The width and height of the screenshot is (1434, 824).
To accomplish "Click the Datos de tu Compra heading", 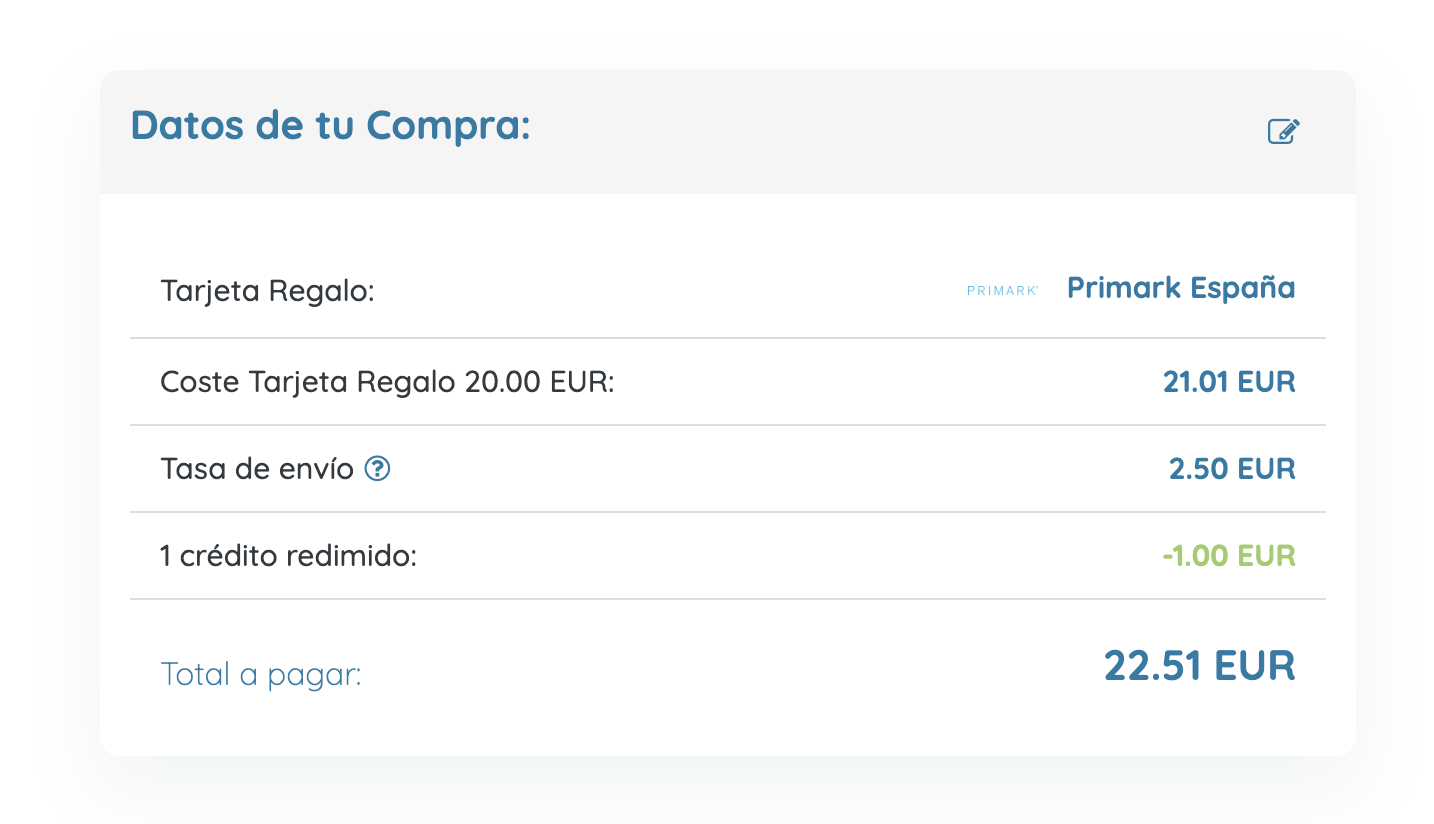I will pos(330,126).
